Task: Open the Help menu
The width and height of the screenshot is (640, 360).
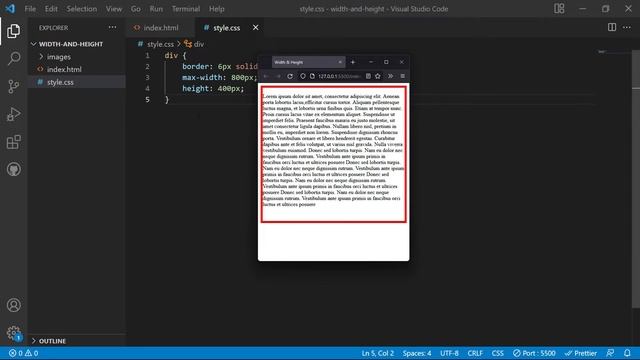Action: tap(217, 9)
